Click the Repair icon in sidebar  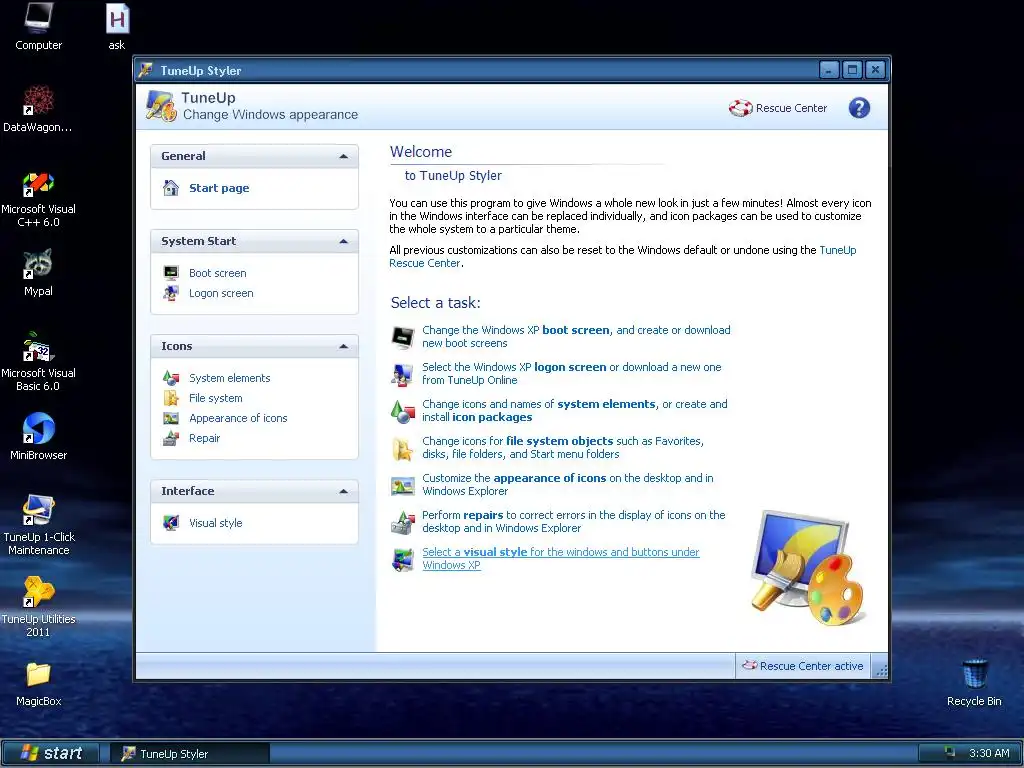coord(171,438)
